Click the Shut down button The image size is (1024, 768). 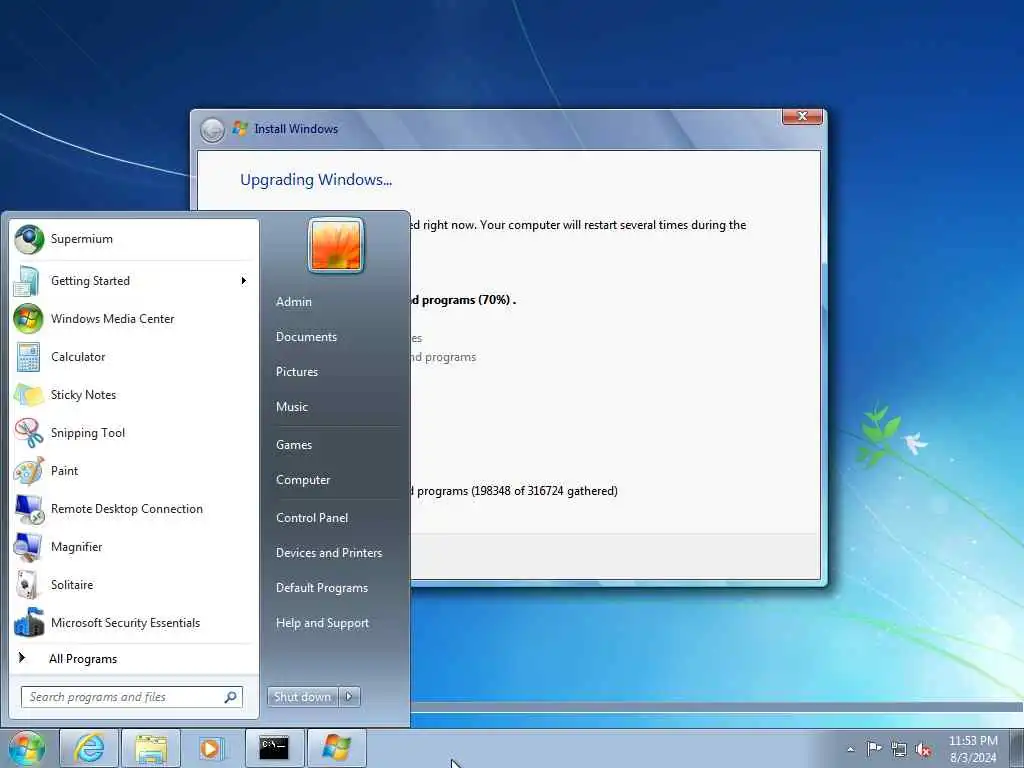click(x=303, y=697)
